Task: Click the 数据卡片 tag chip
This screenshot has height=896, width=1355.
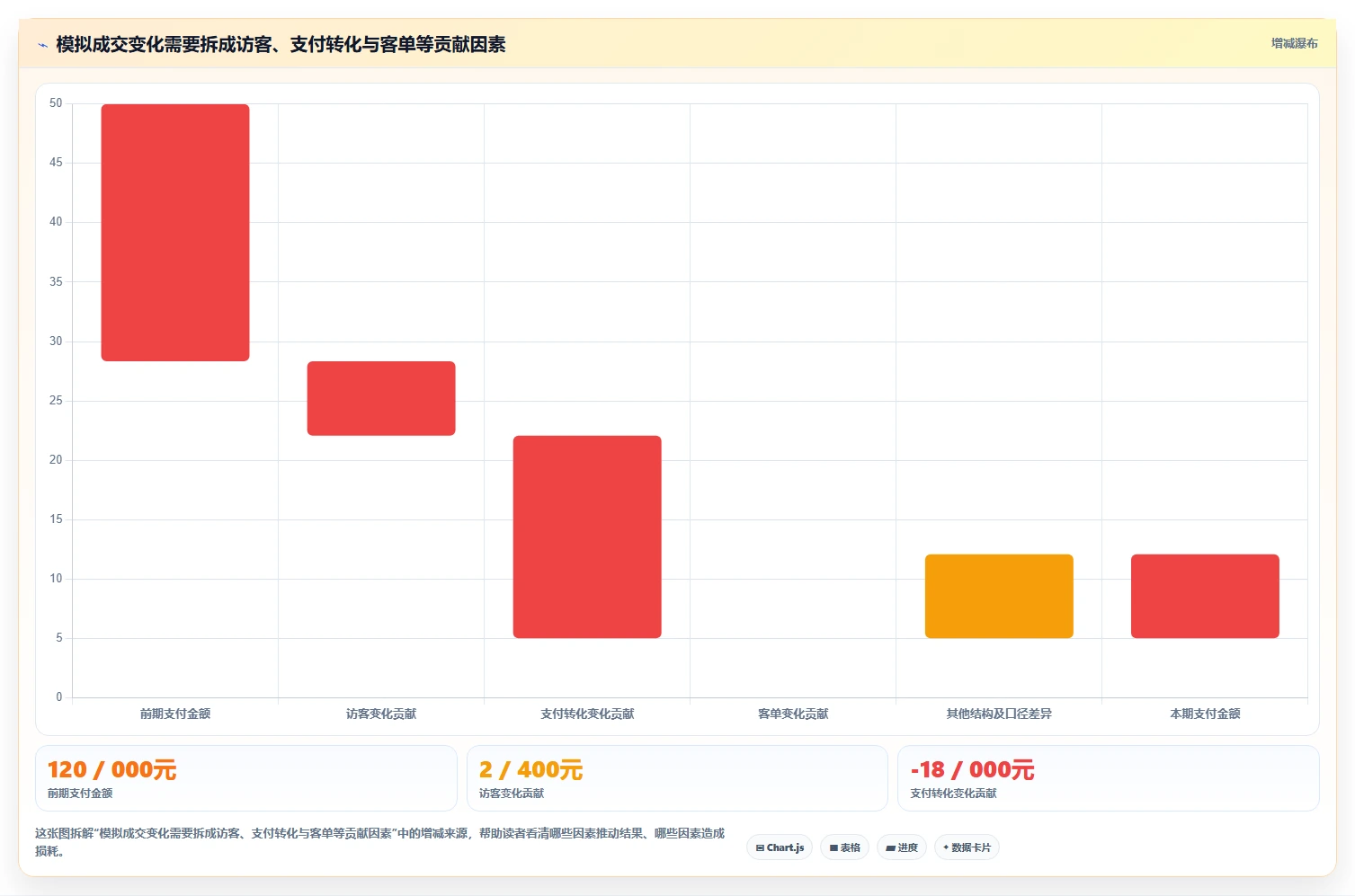Action: [x=967, y=847]
